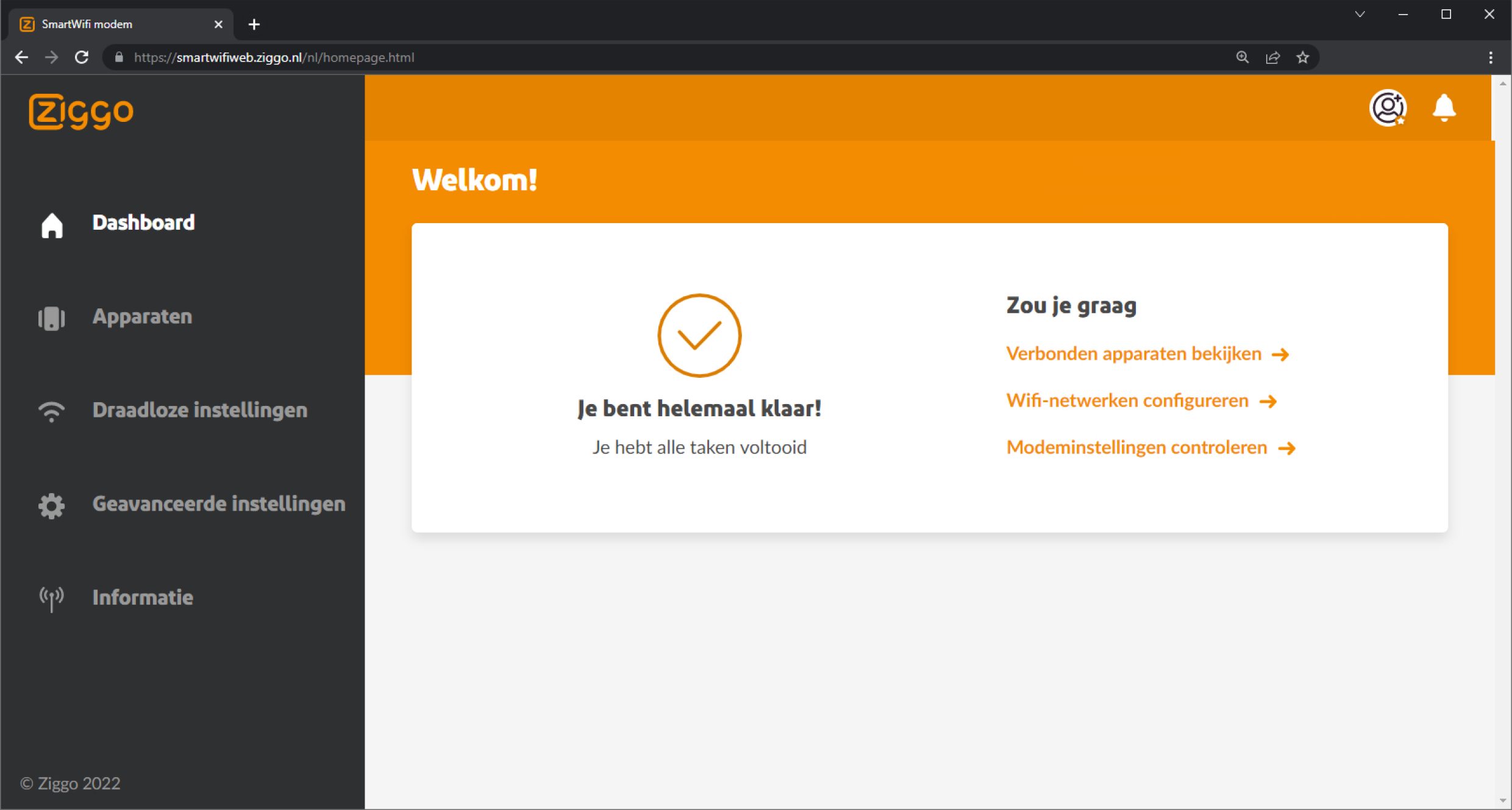This screenshot has height=810, width=1512.
Task: Open the browser kebab menu
Action: (x=1491, y=57)
